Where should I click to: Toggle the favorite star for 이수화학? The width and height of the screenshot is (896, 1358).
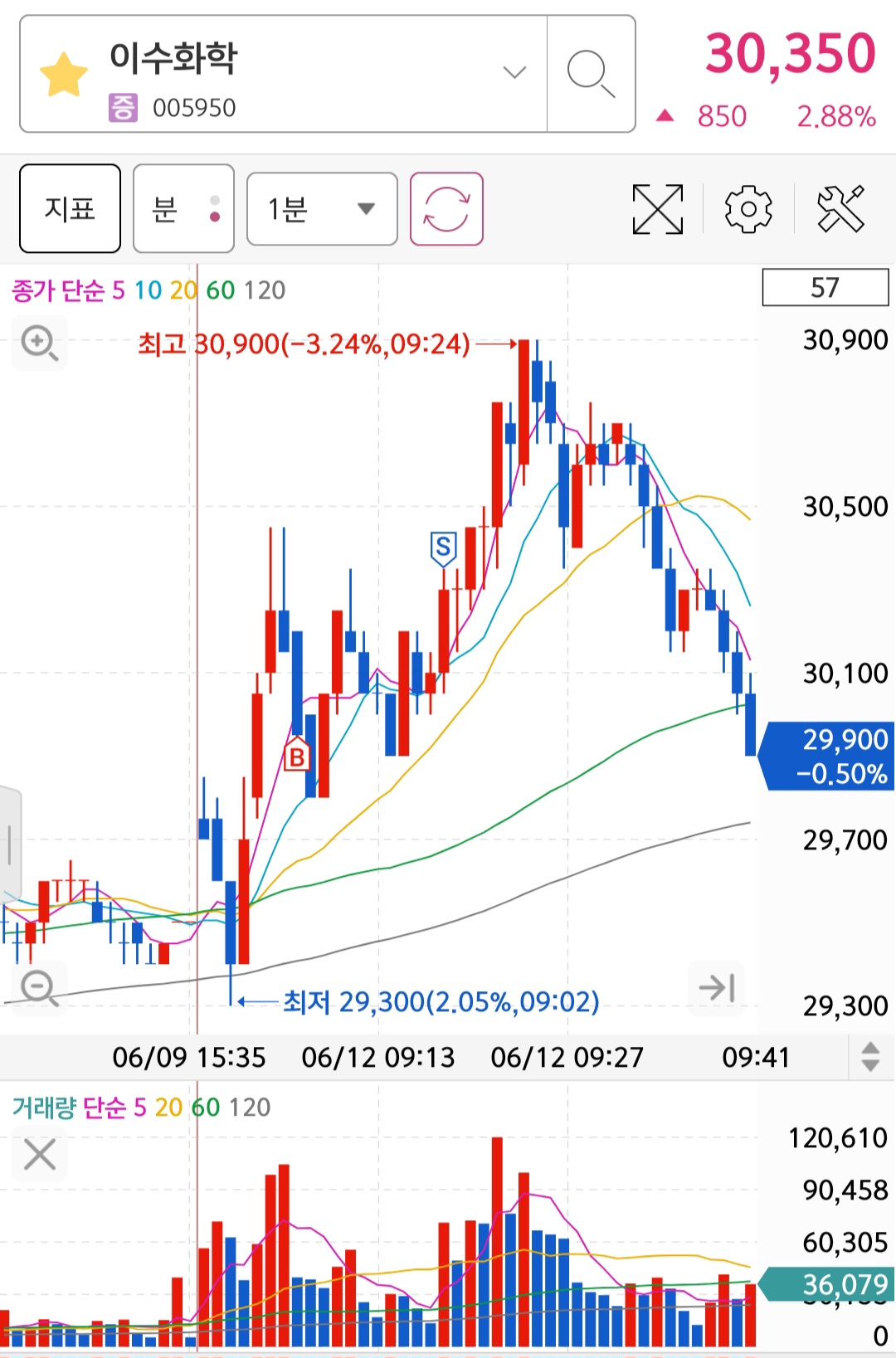click(63, 74)
